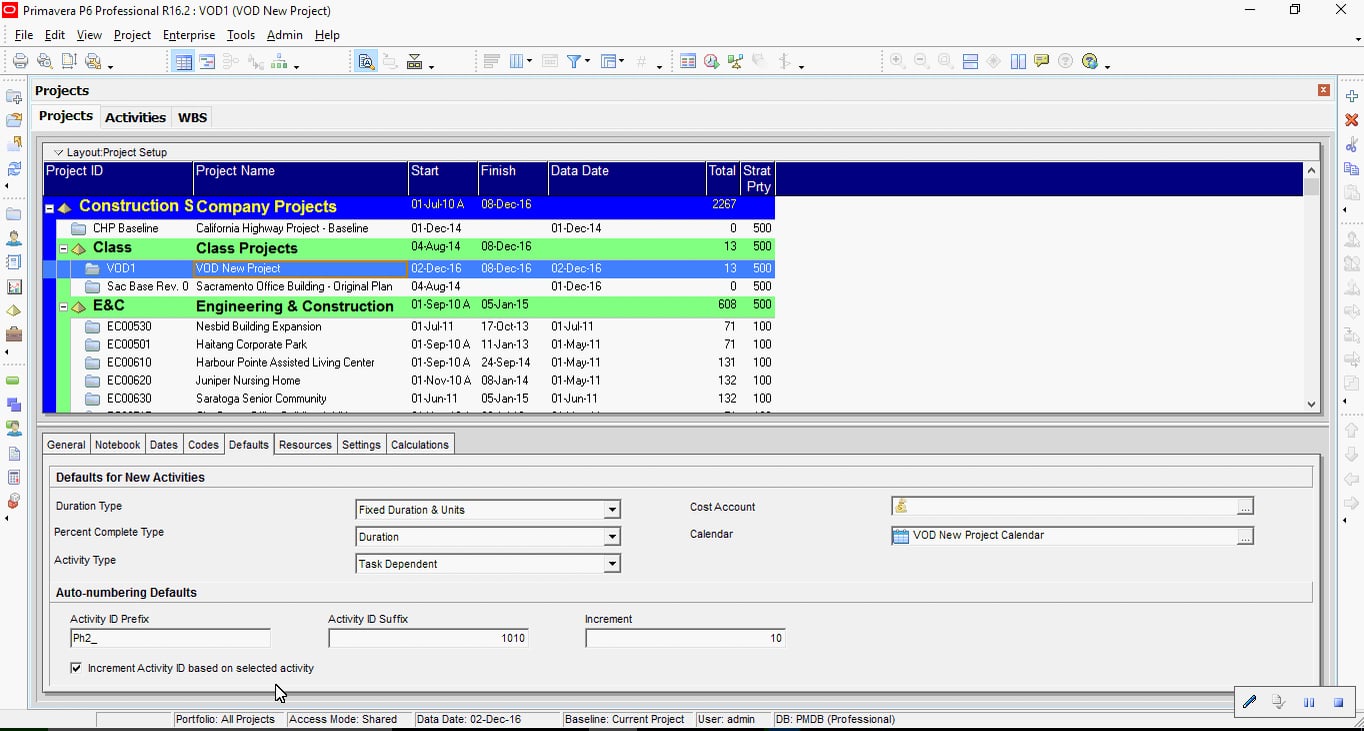Open the Activity Type dropdown
This screenshot has width=1364, height=731.
[x=611, y=564]
